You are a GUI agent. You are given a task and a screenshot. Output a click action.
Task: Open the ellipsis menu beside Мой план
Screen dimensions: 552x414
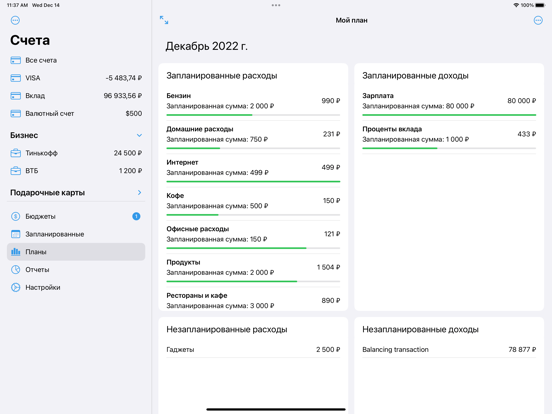[538, 20]
